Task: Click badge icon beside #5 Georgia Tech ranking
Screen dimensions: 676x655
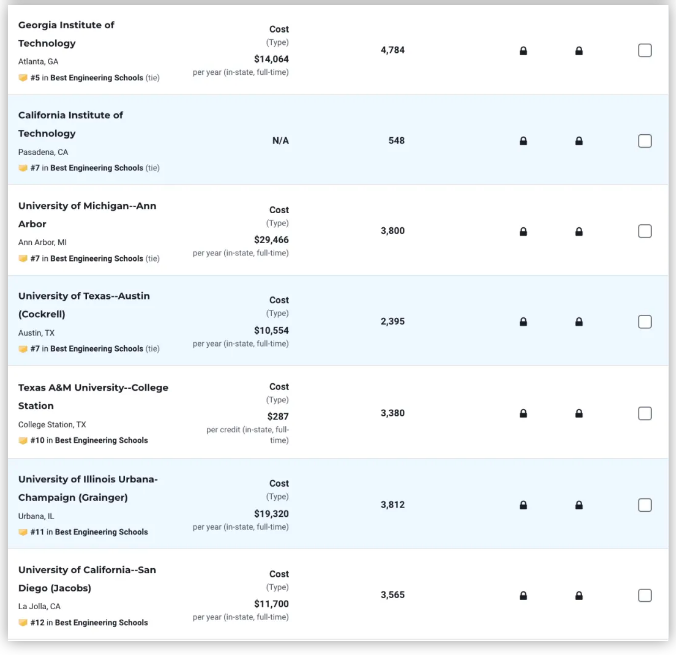Action: click(23, 78)
